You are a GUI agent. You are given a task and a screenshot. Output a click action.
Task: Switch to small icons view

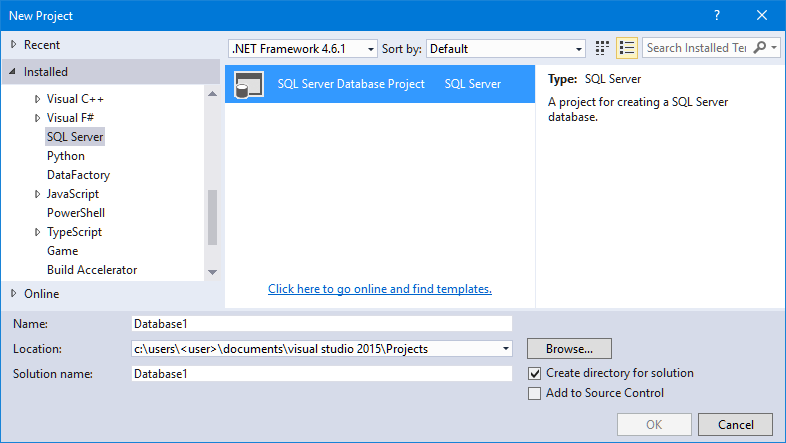(x=602, y=48)
